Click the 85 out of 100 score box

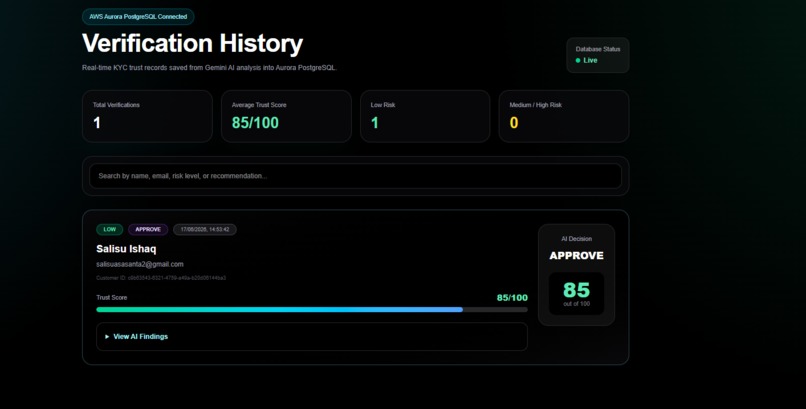(x=576, y=293)
